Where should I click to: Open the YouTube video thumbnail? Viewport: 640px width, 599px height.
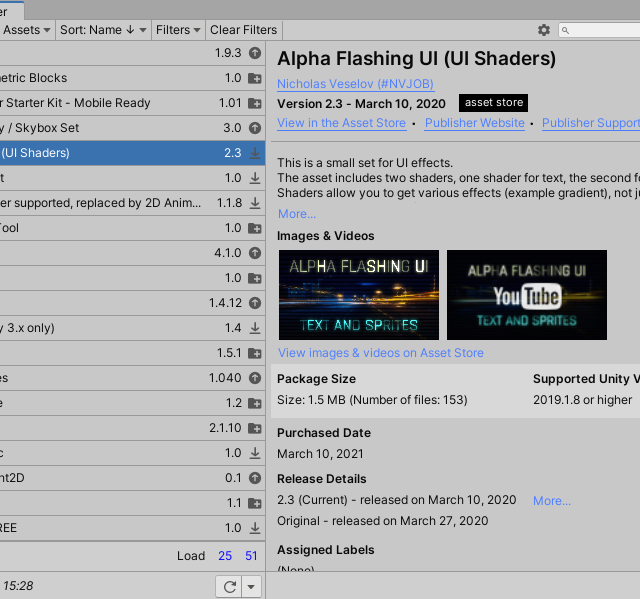[527, 295]
